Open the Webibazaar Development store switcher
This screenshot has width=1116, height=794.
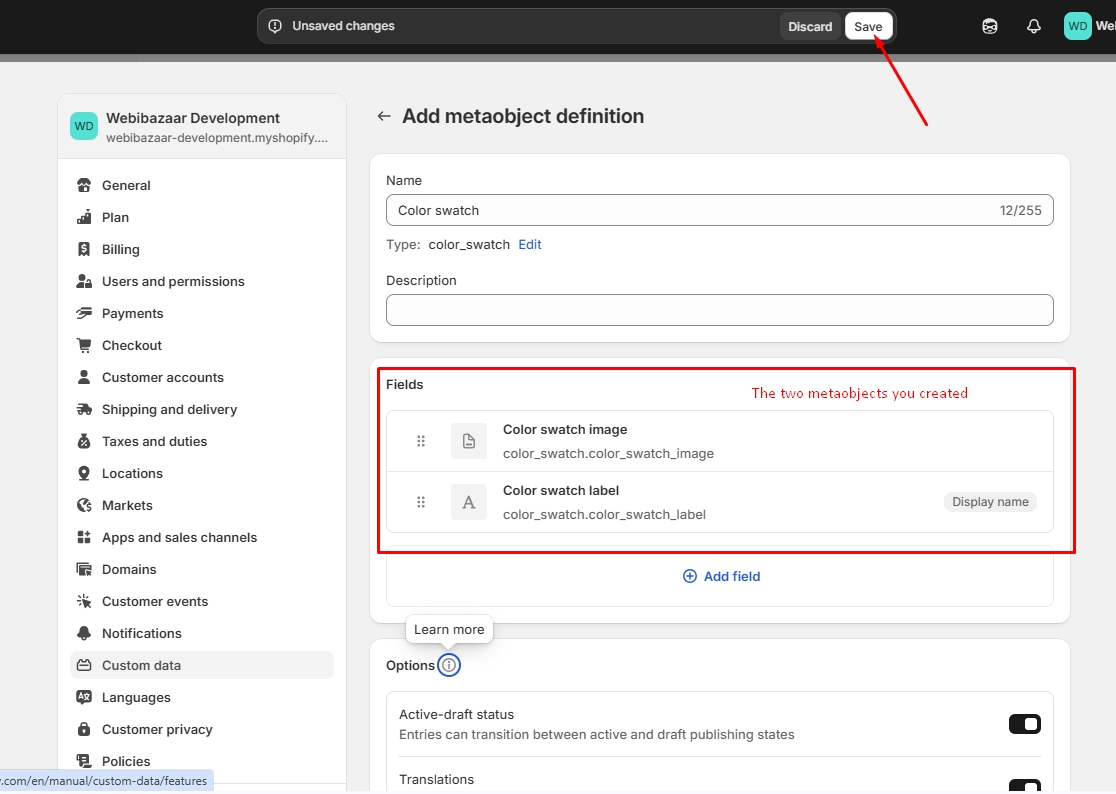(x=202, y=127)
